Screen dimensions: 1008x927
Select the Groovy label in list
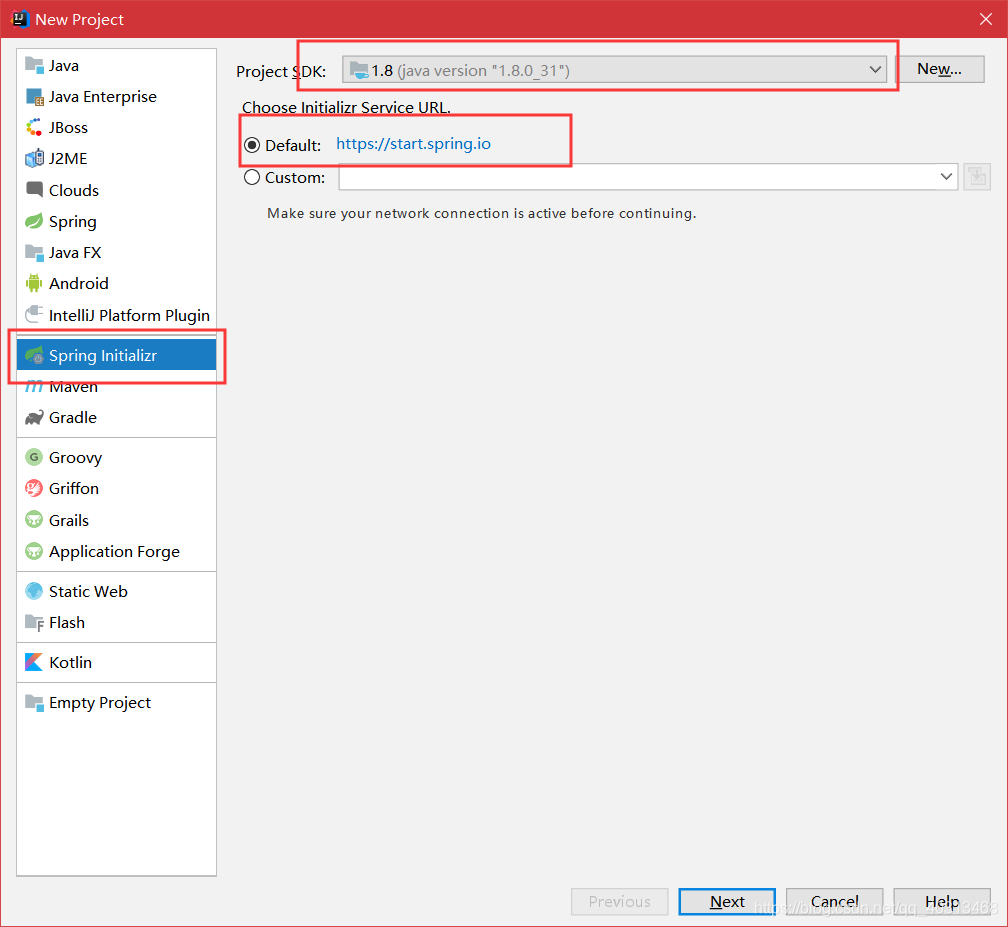point(75,458)
